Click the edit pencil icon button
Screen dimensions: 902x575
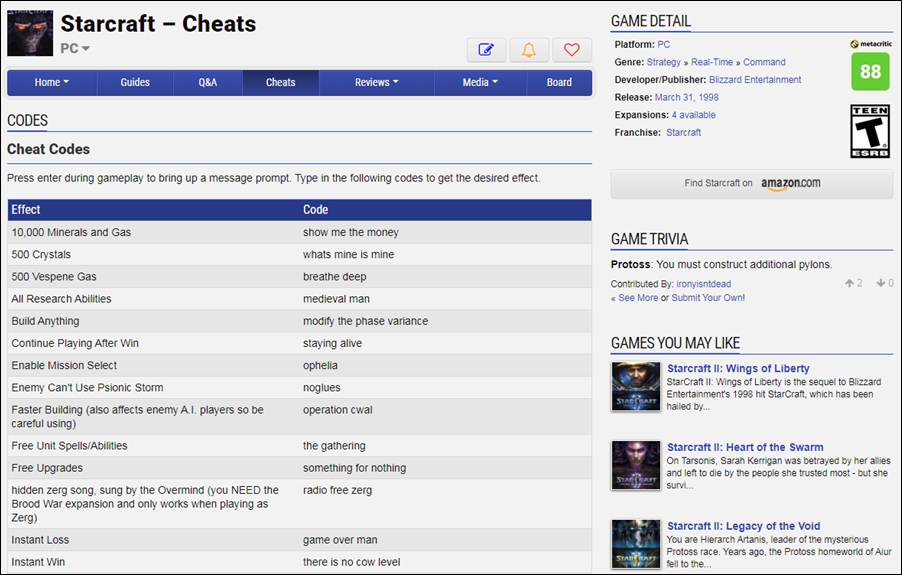[x=487, y=50]
